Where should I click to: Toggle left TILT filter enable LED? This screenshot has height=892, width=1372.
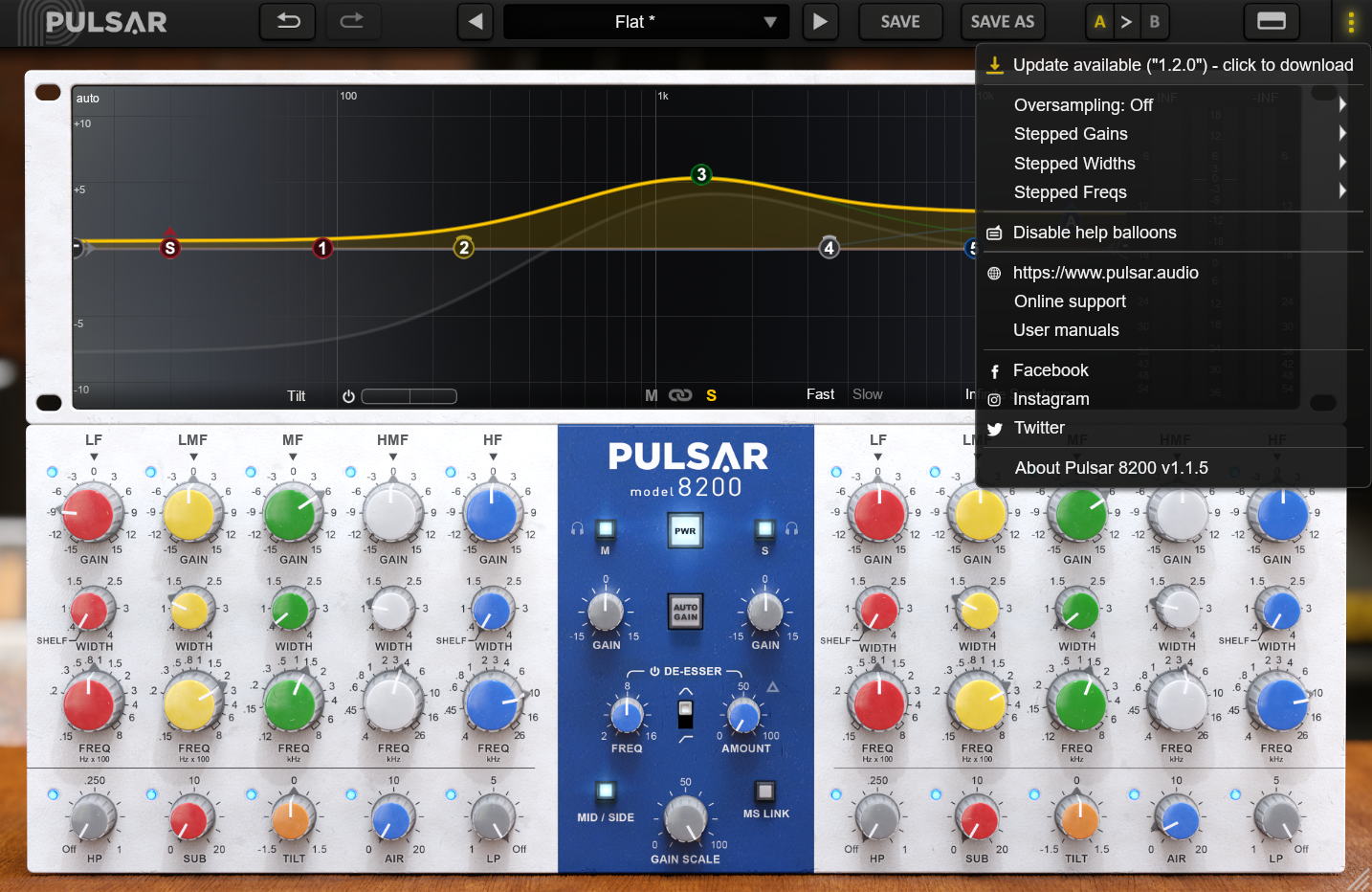(252, 794)
